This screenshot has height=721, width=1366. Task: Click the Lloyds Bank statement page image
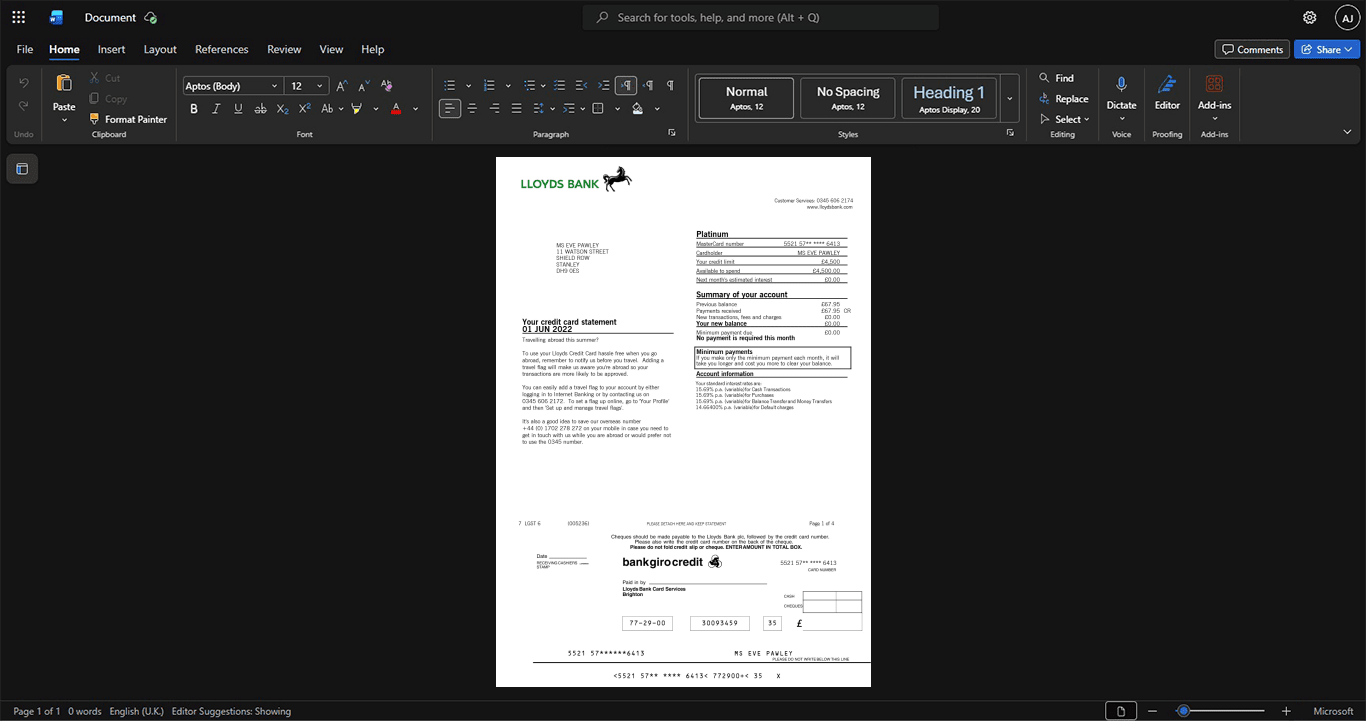click(683, 422)
